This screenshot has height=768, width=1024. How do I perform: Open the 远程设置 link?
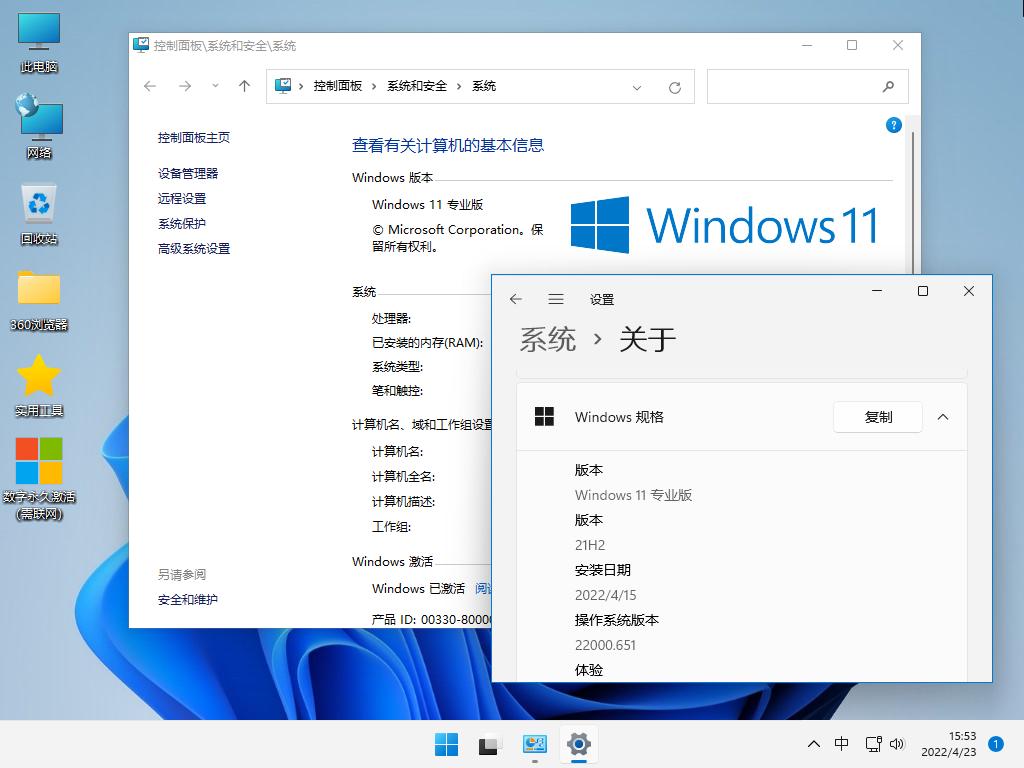coord(182,199)
